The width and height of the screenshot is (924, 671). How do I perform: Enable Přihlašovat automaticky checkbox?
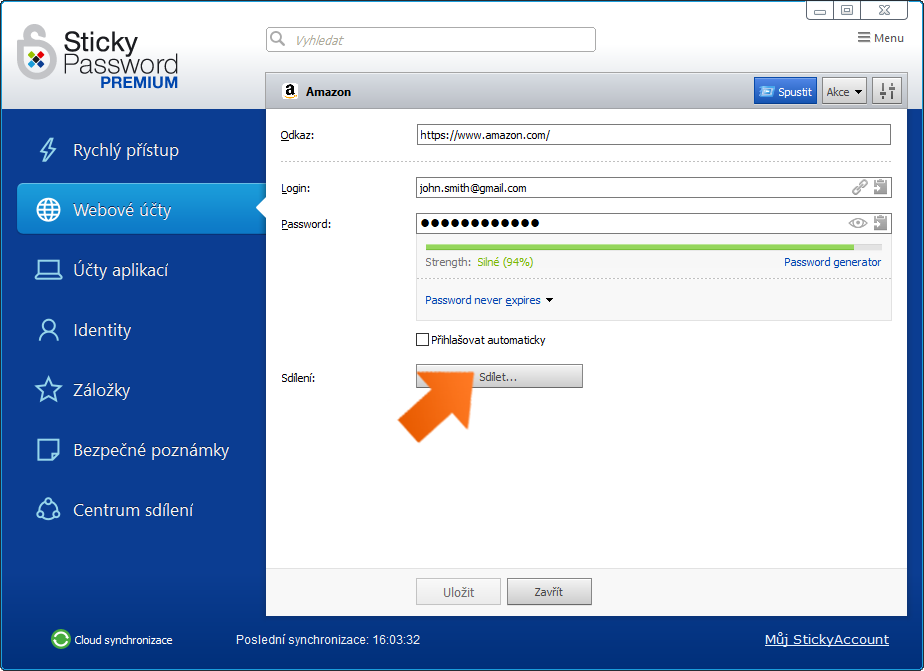(422, 339)
